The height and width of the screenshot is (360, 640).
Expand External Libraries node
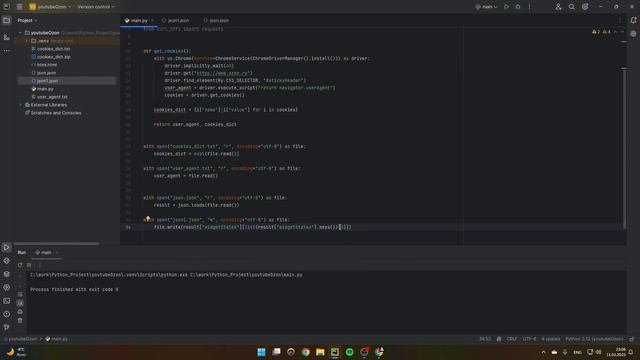tap(20, 105)
